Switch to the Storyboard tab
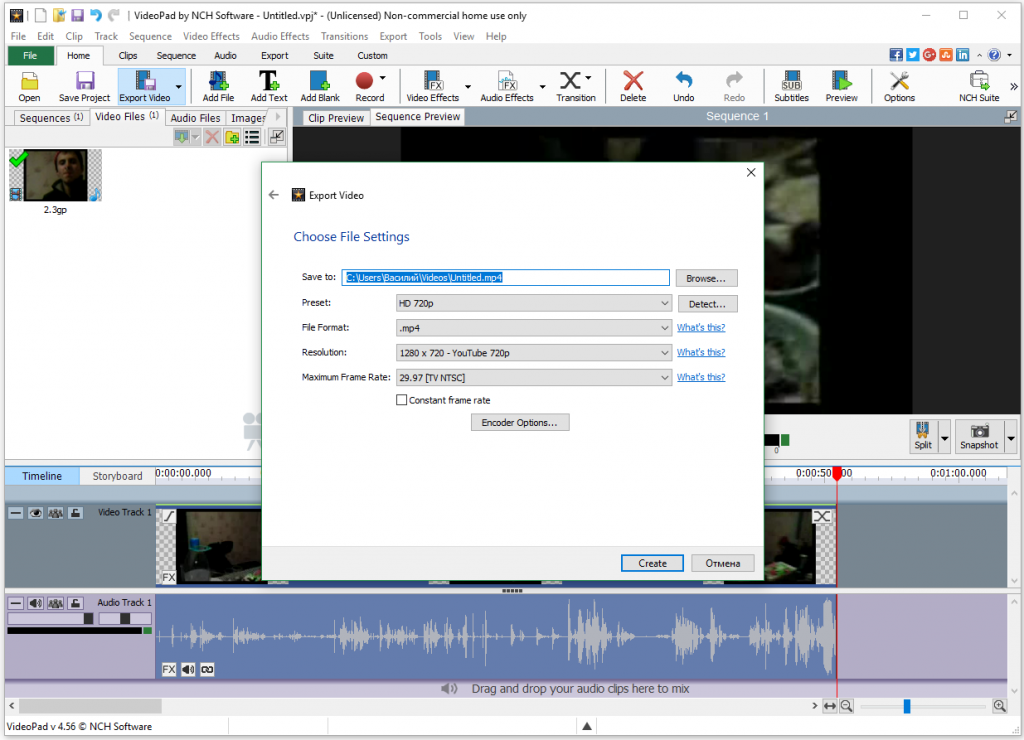This screenshot has height=740, width=1024. tap(118, 476)
